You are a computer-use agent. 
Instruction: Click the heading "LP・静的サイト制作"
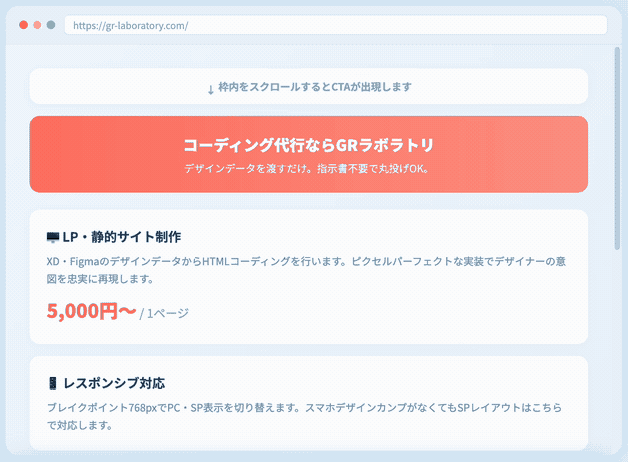(x=122, y=237)
